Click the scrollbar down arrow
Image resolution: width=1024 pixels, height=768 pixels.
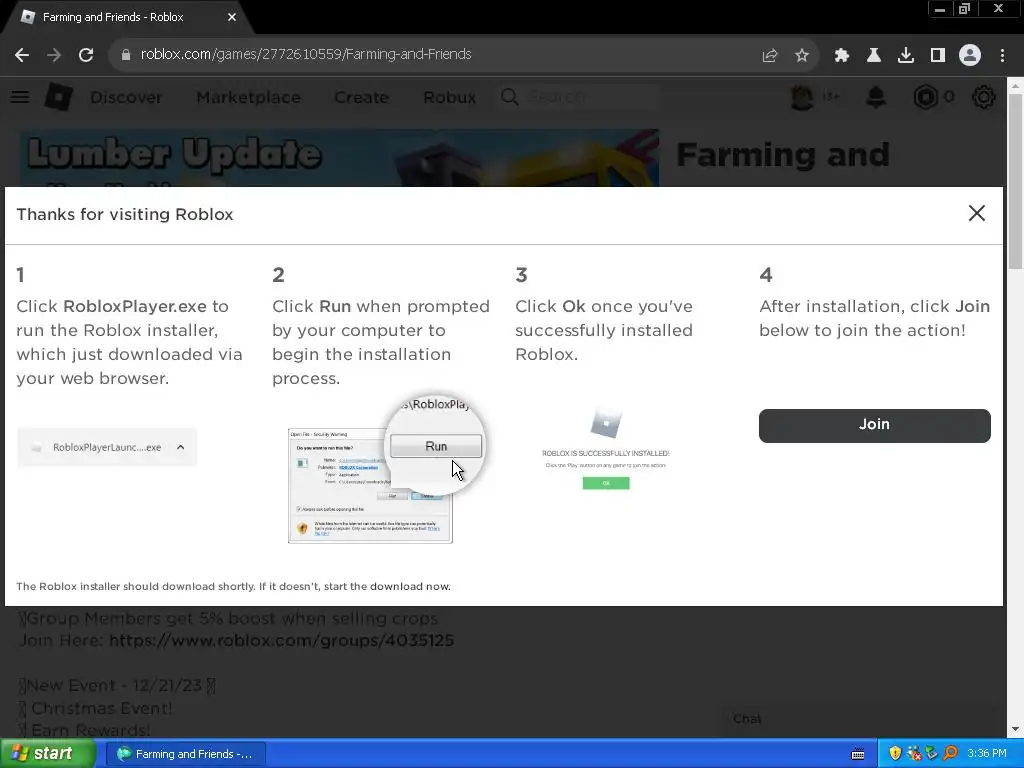pyautogui.click(x=1015, y=729)
